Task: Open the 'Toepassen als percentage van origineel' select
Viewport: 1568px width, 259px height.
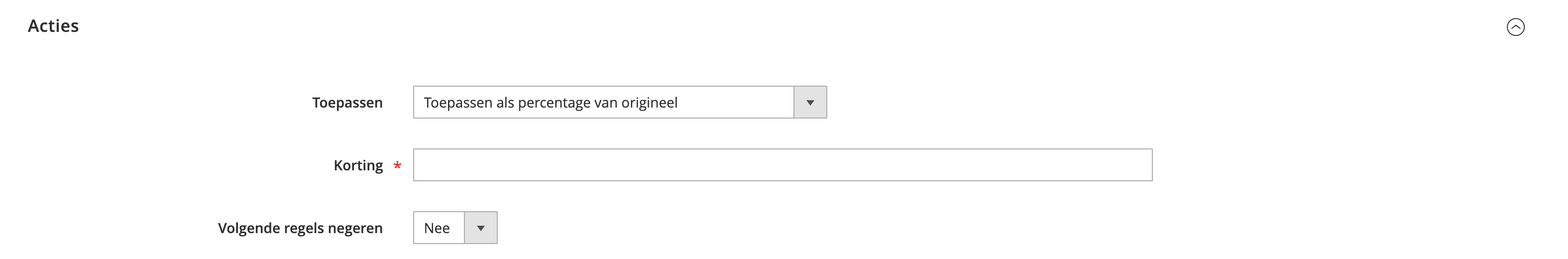Action: tap(603, 103)
